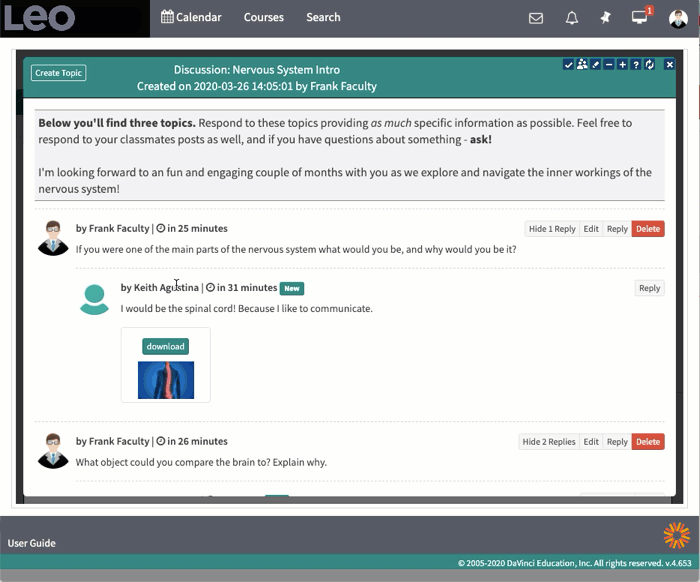The image size is (700, 582).
Task: Click the clock icon beside 'in 26 minutes'
Action: click(161, 441)
